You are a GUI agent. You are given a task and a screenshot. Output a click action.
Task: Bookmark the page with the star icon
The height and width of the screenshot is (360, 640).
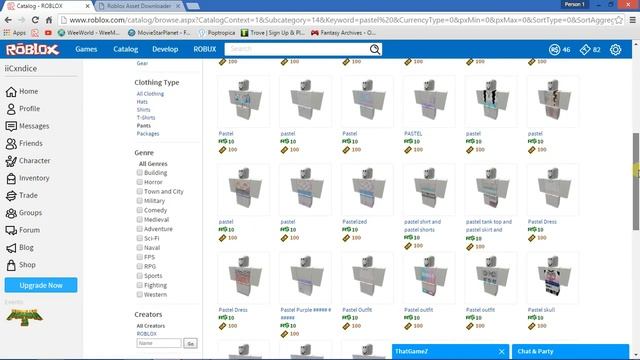tap(619, 20)
